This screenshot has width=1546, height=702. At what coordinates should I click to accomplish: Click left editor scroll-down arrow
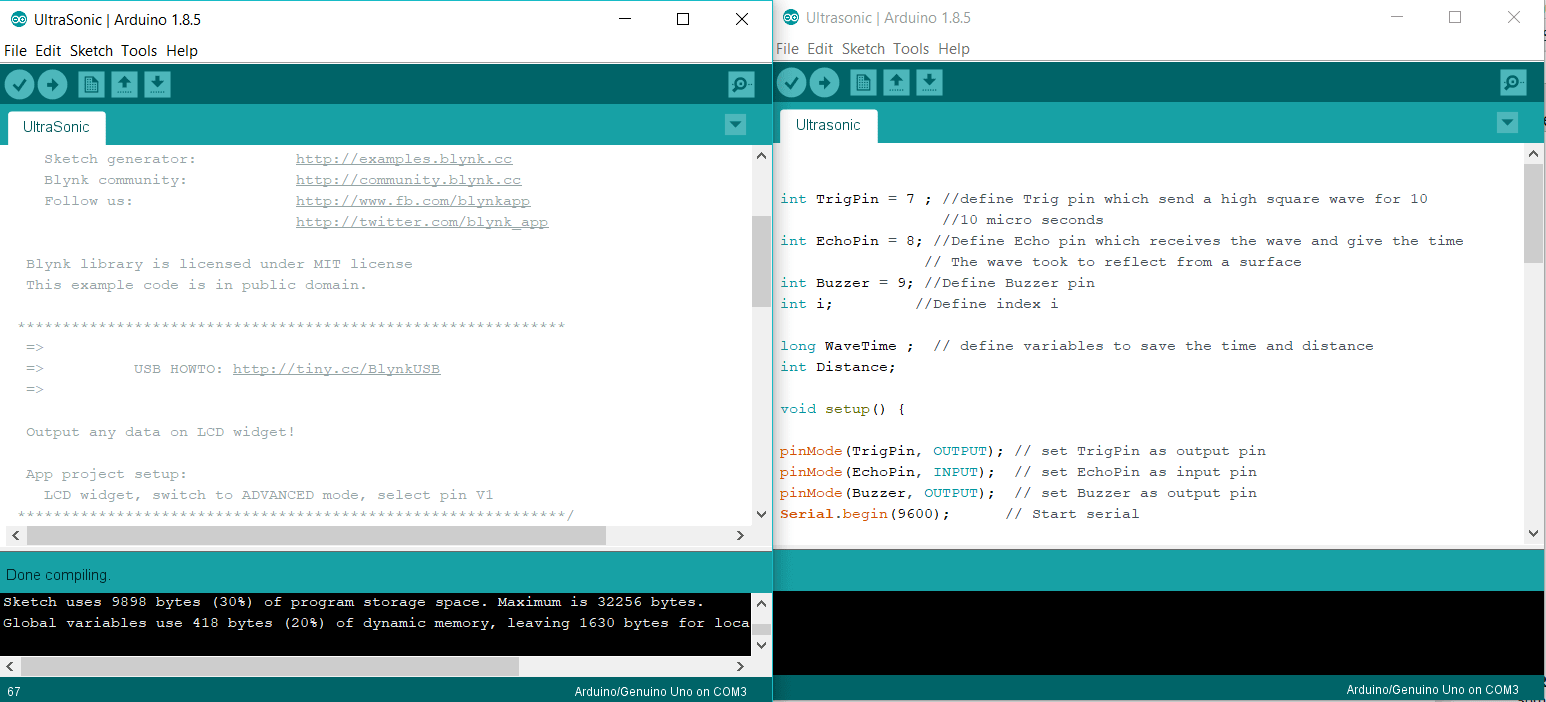[761, 513]
